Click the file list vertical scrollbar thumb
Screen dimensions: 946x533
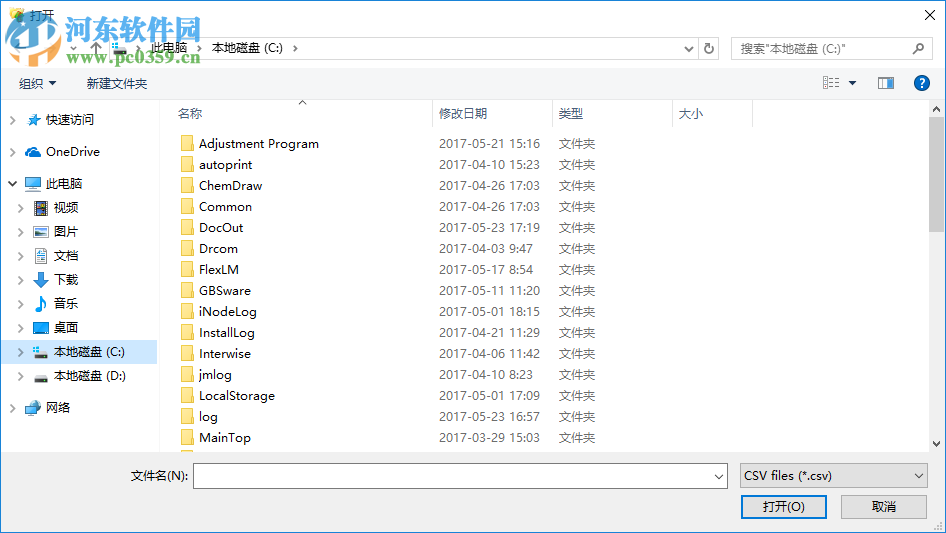[x=936, y=174]
